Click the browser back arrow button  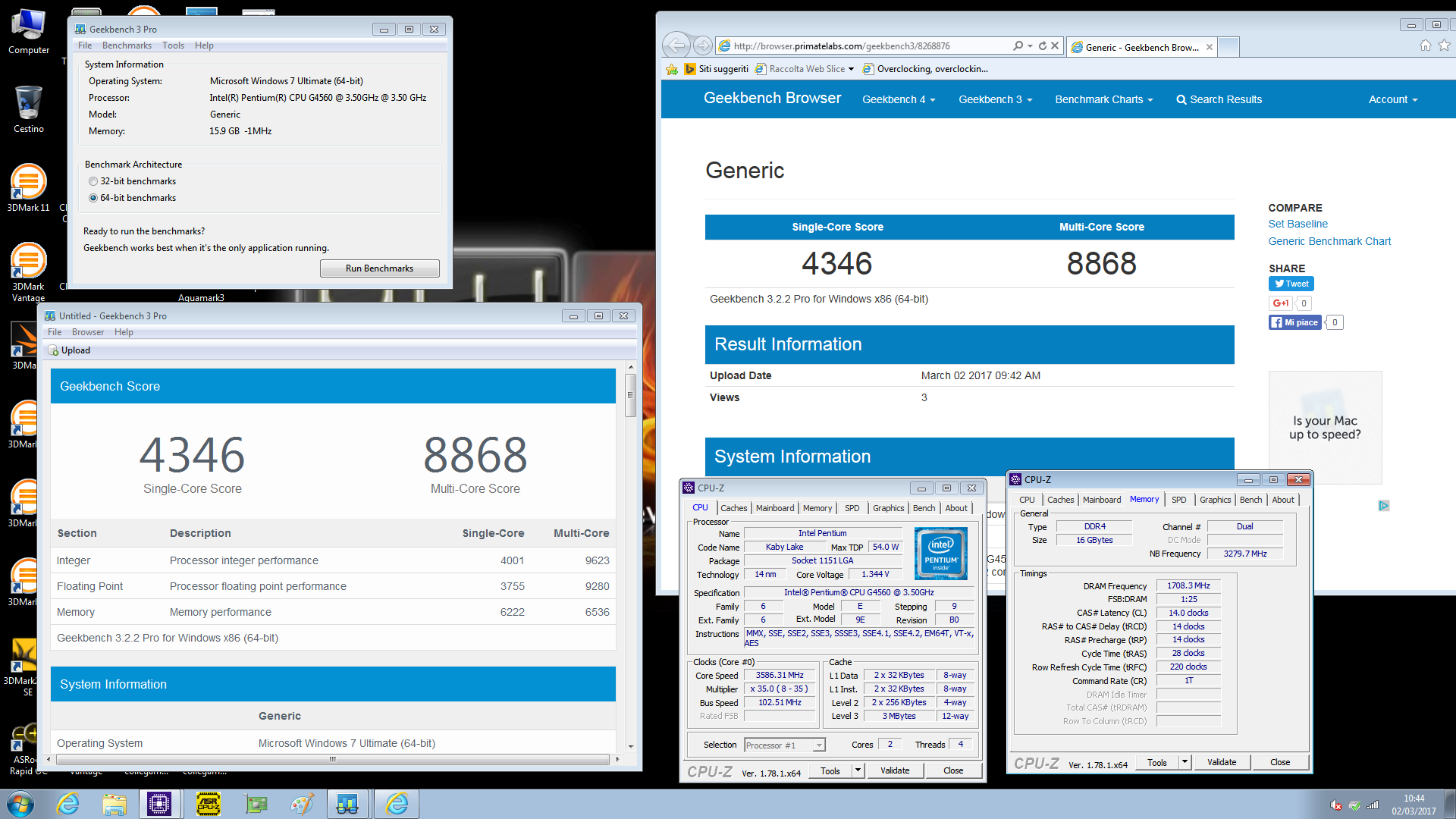coord(676,45)
